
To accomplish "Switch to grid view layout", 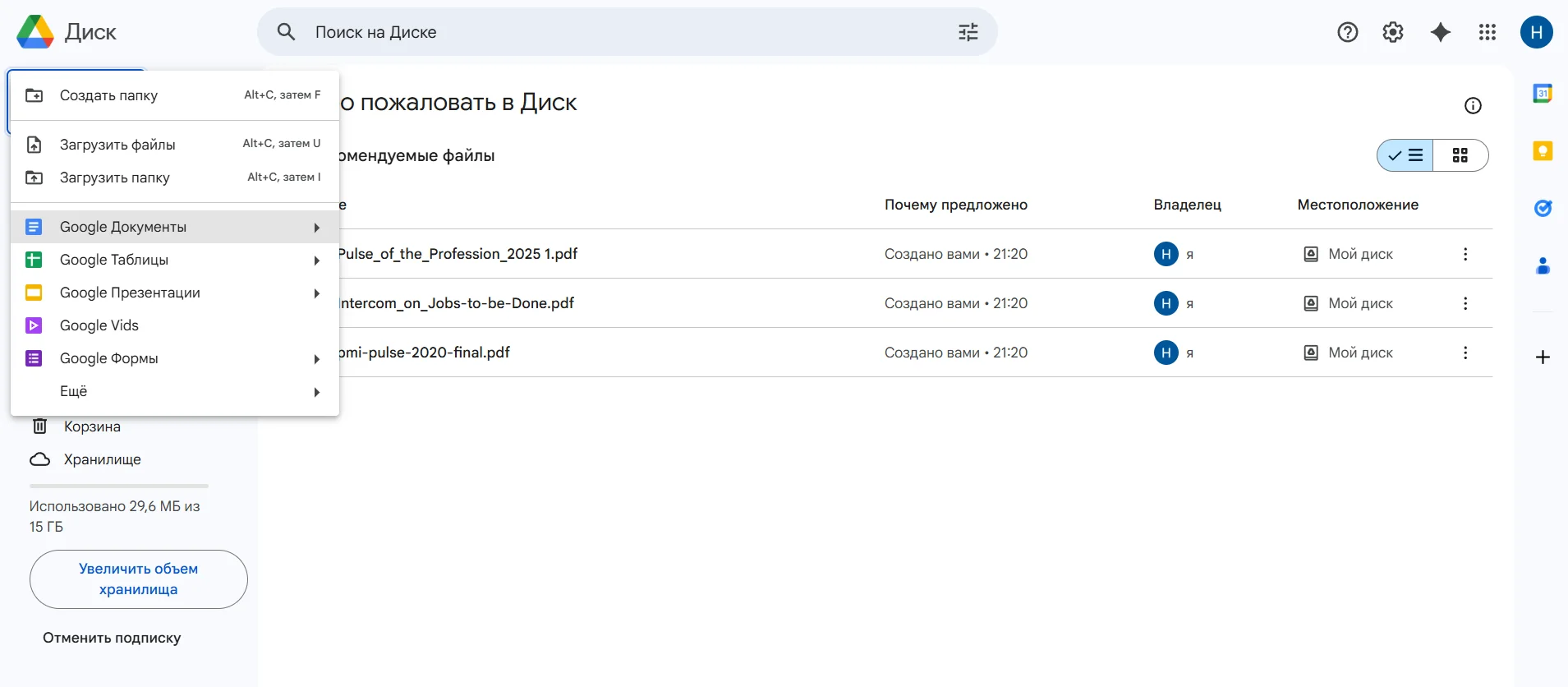I will click(1460, 155).
